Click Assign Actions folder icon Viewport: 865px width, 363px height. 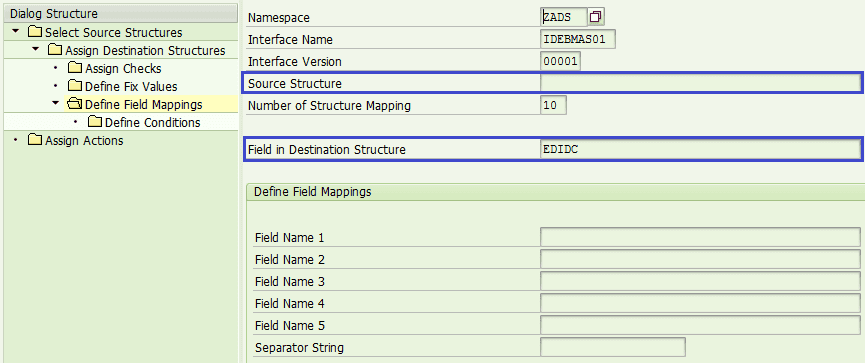click(35, 140)
